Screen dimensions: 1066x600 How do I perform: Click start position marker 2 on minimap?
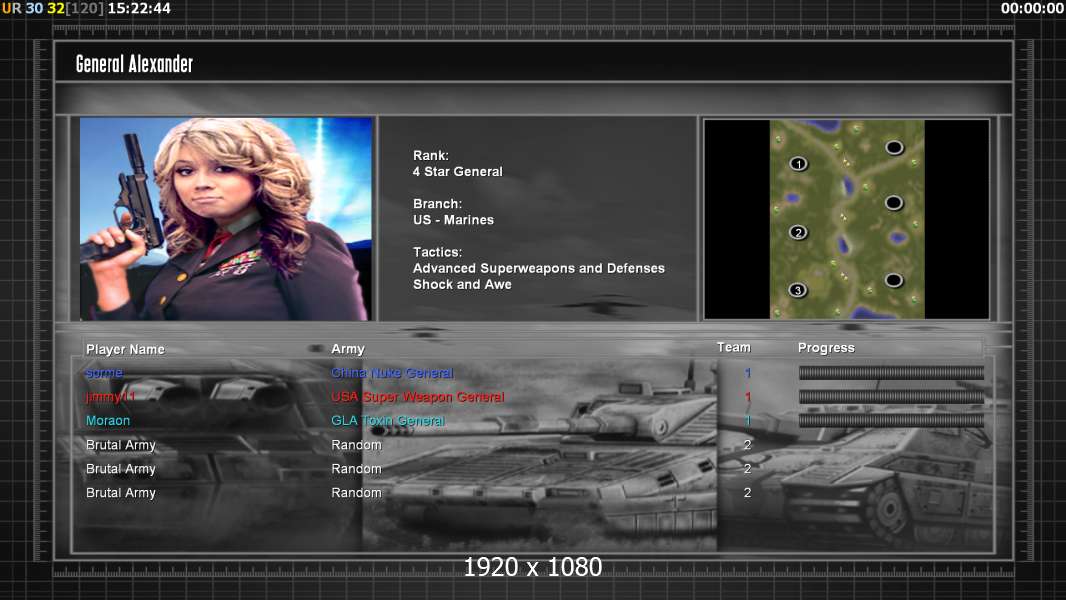pyautogui.click(x=798, y=232)
